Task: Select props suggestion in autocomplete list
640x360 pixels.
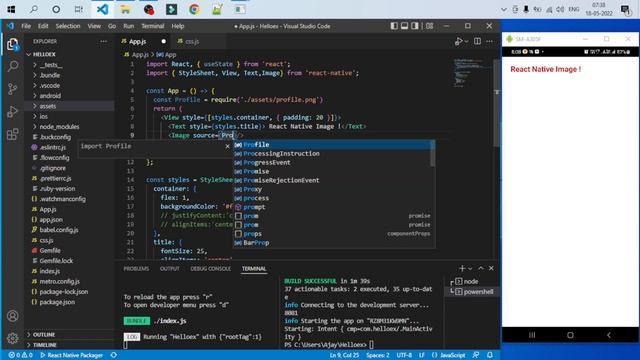Action: [331, 234]
